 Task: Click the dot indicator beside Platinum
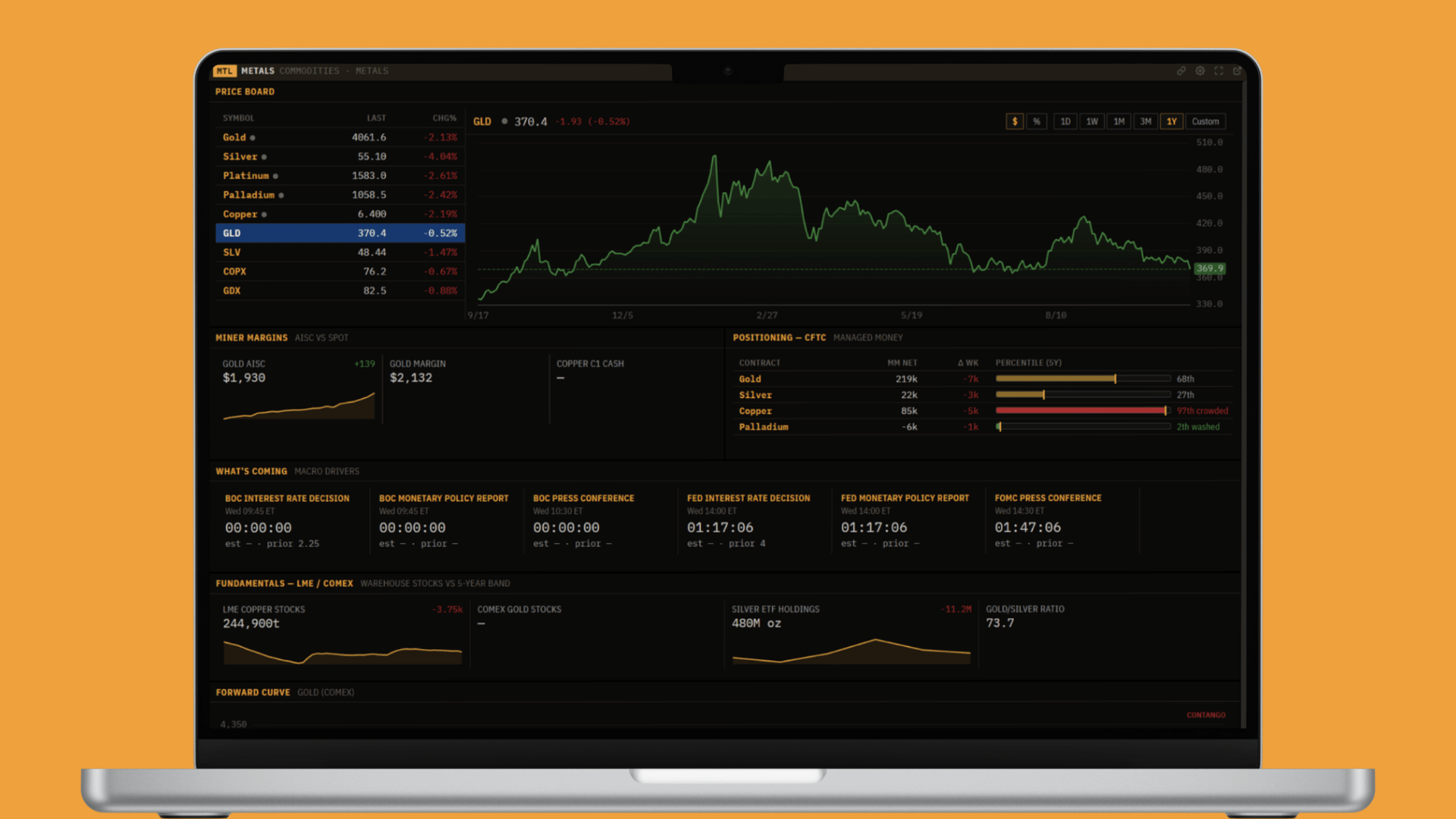(275, 176)
